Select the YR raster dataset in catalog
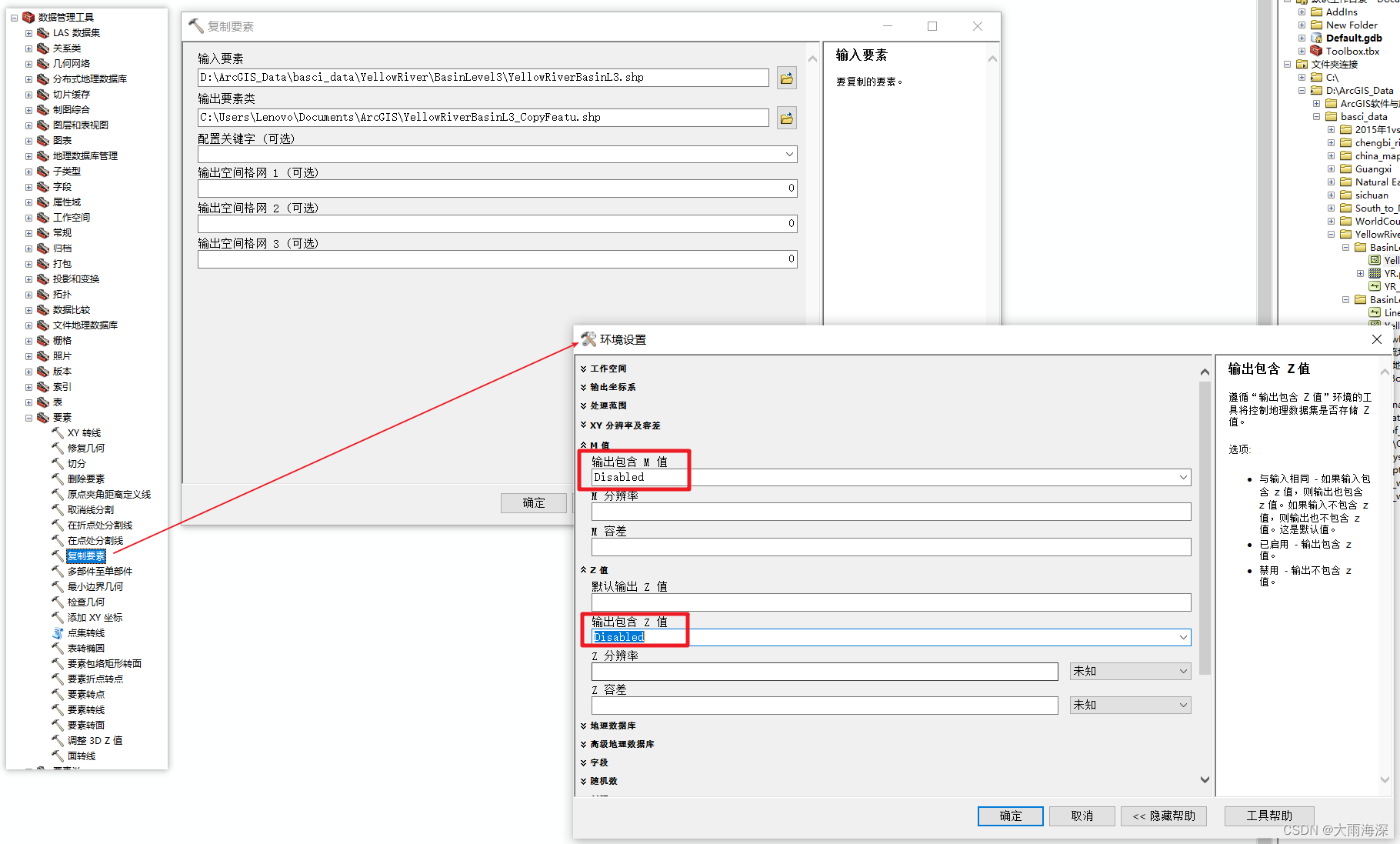The height and width of the screenshot is (844, 1400). click(1385, 272)
